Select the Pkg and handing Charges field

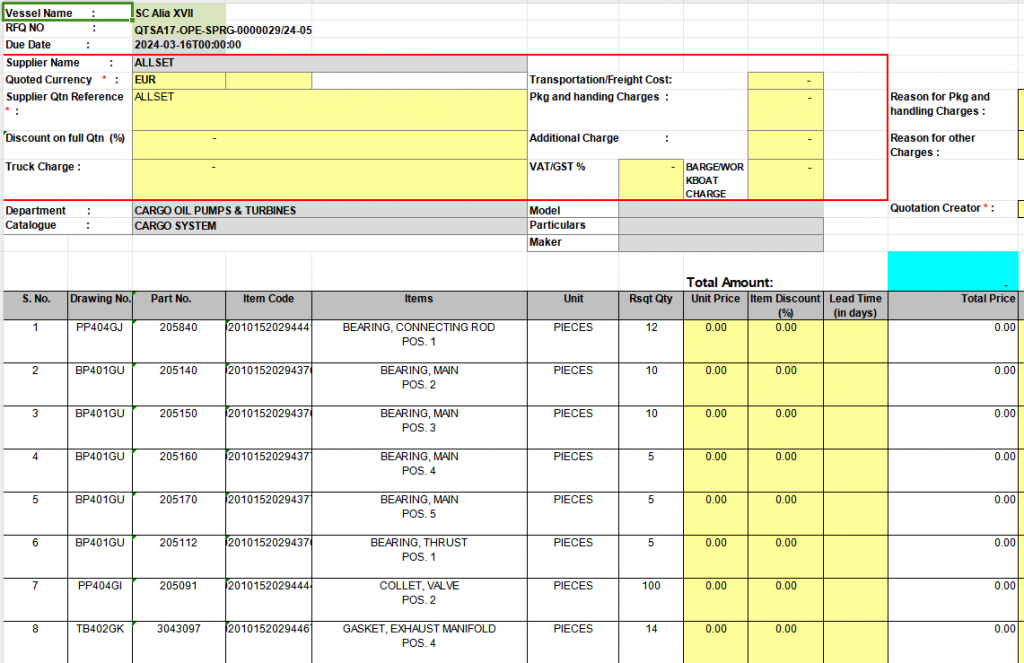[785, 109]
